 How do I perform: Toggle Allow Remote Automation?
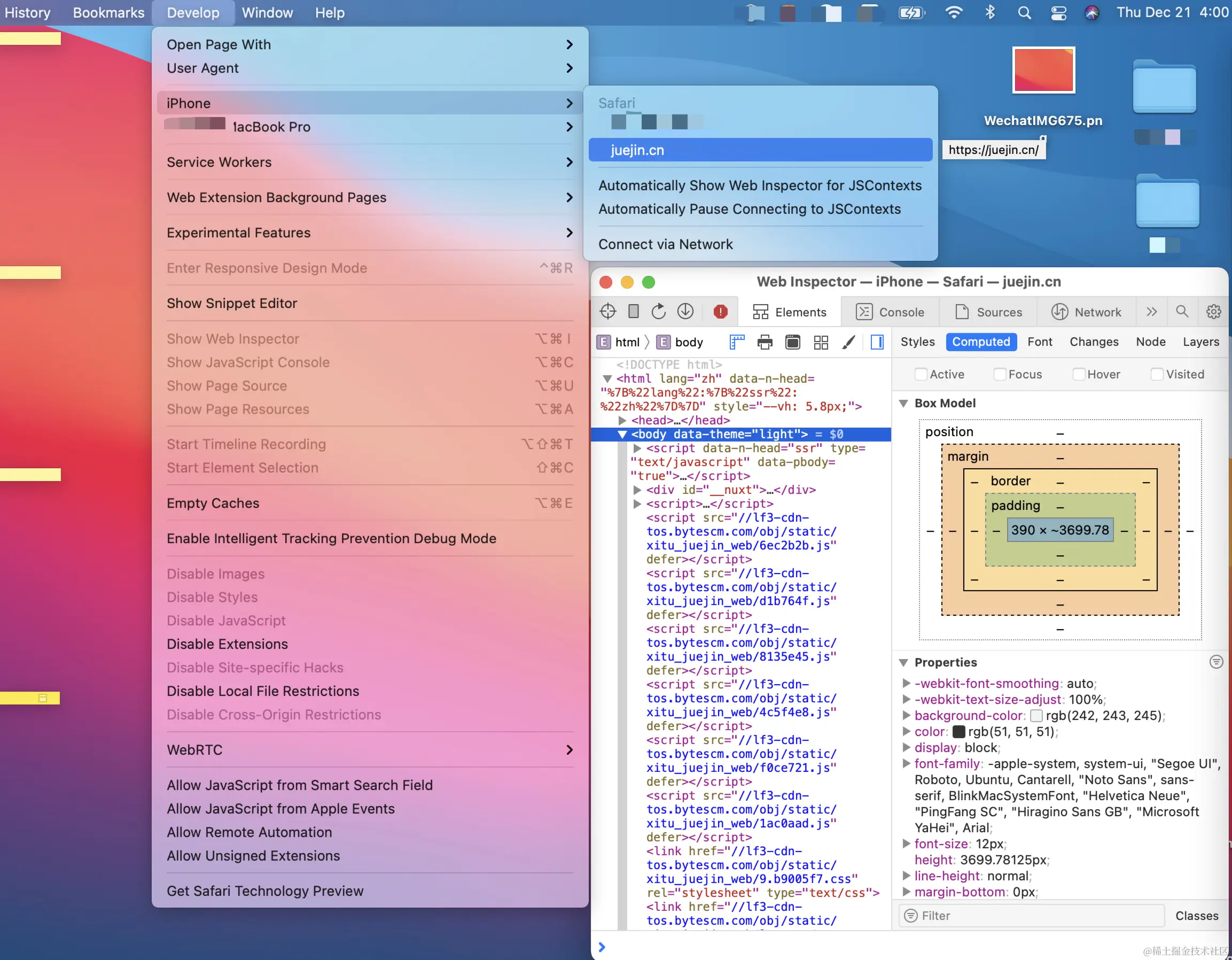pos(370,832)
